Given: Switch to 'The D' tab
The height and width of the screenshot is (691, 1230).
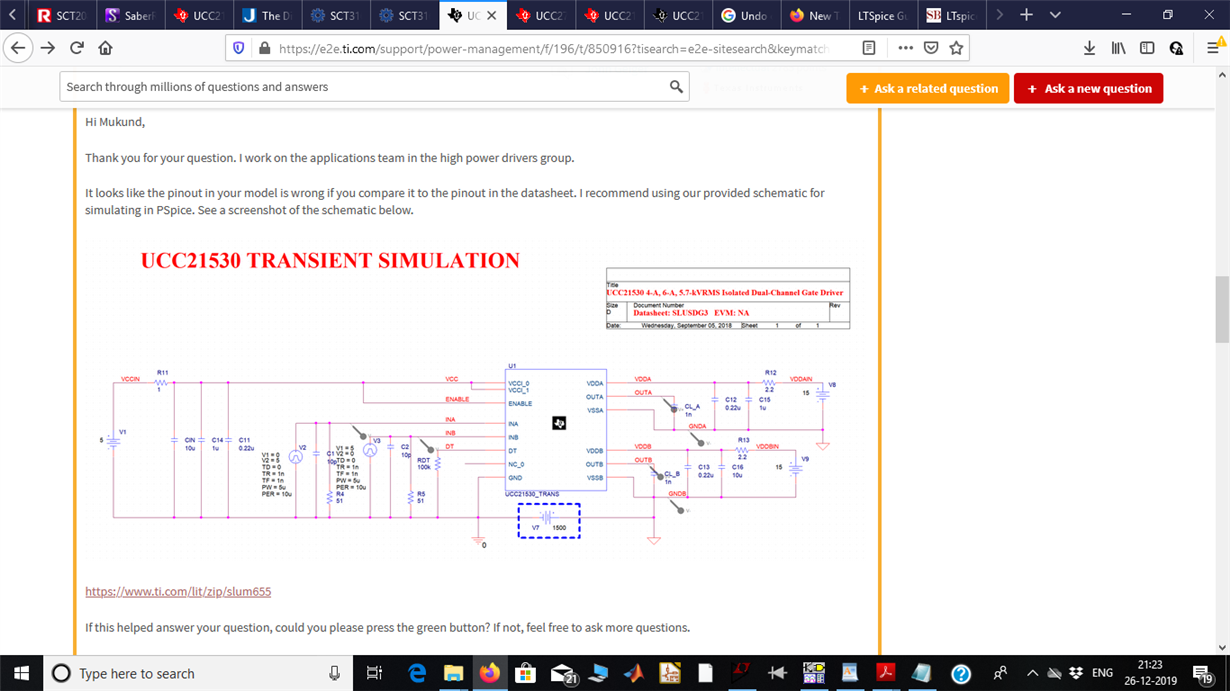Looking at the screenshot, I should 267,16.
